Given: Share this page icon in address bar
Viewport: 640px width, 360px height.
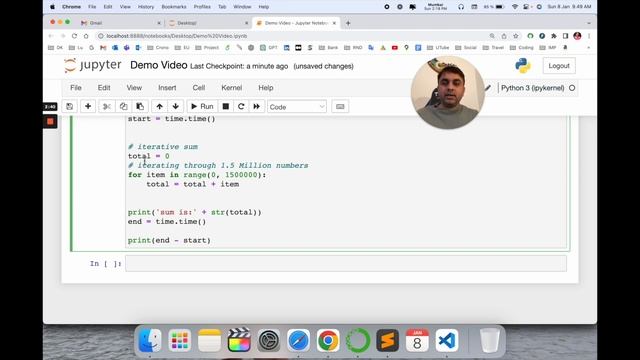Looking at the screenshot, I should 504,36.
